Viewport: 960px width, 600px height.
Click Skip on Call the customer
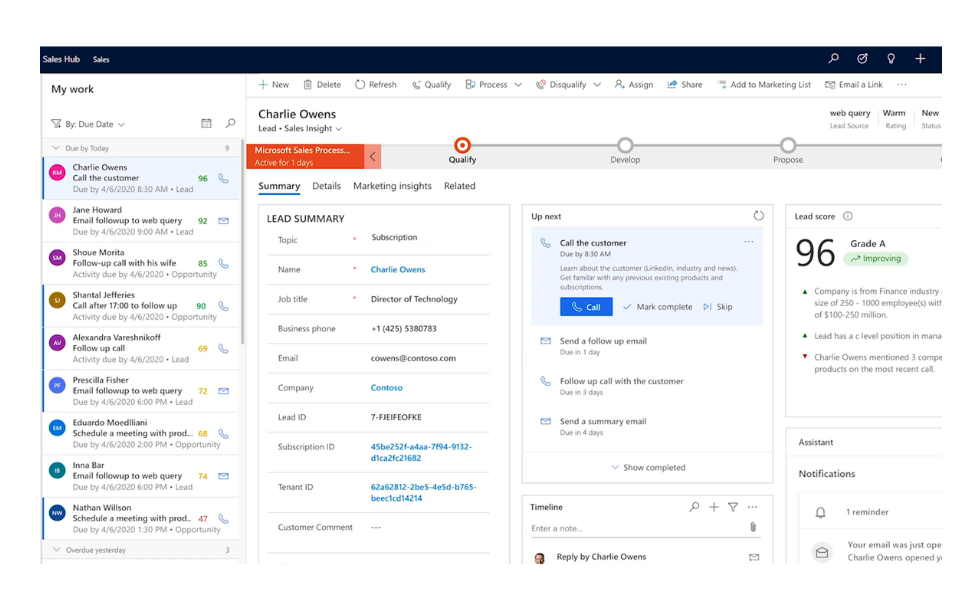718,307
